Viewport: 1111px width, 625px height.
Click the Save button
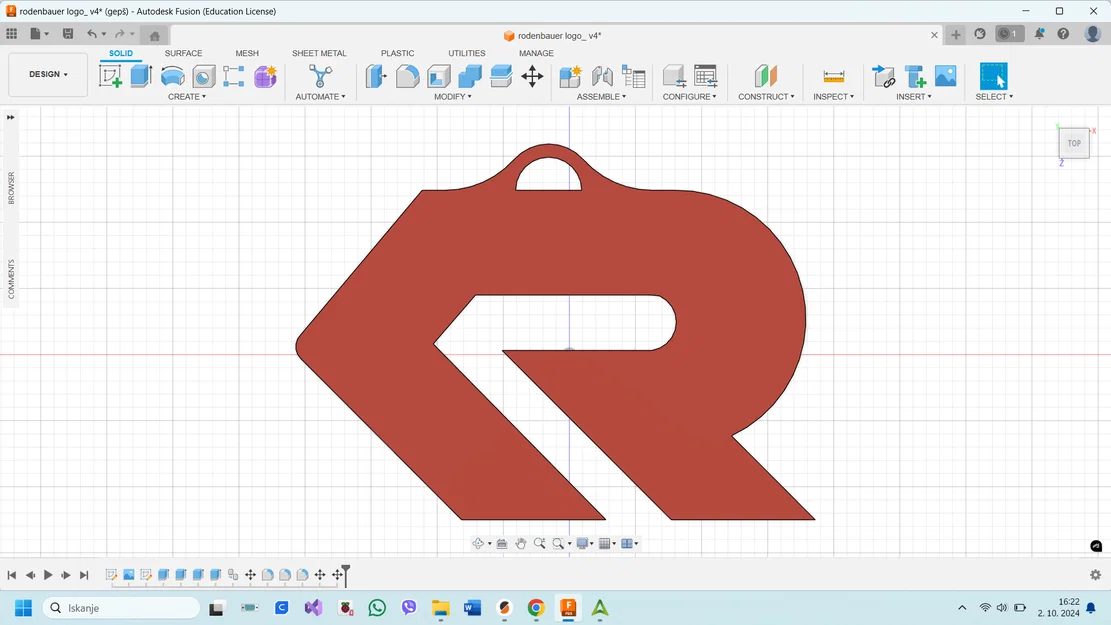click(68, 33)
